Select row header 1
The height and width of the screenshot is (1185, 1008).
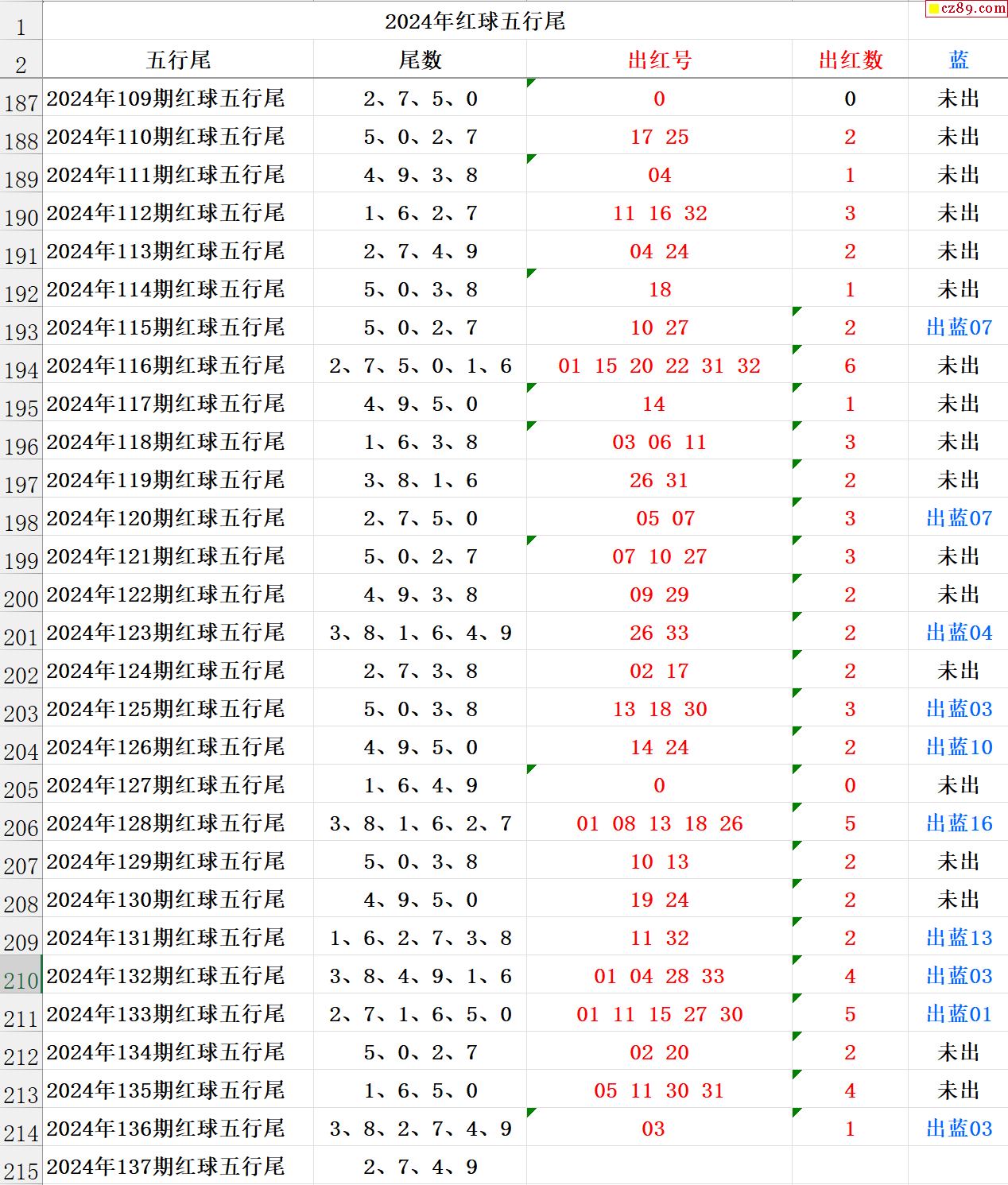tap(21, 21)
